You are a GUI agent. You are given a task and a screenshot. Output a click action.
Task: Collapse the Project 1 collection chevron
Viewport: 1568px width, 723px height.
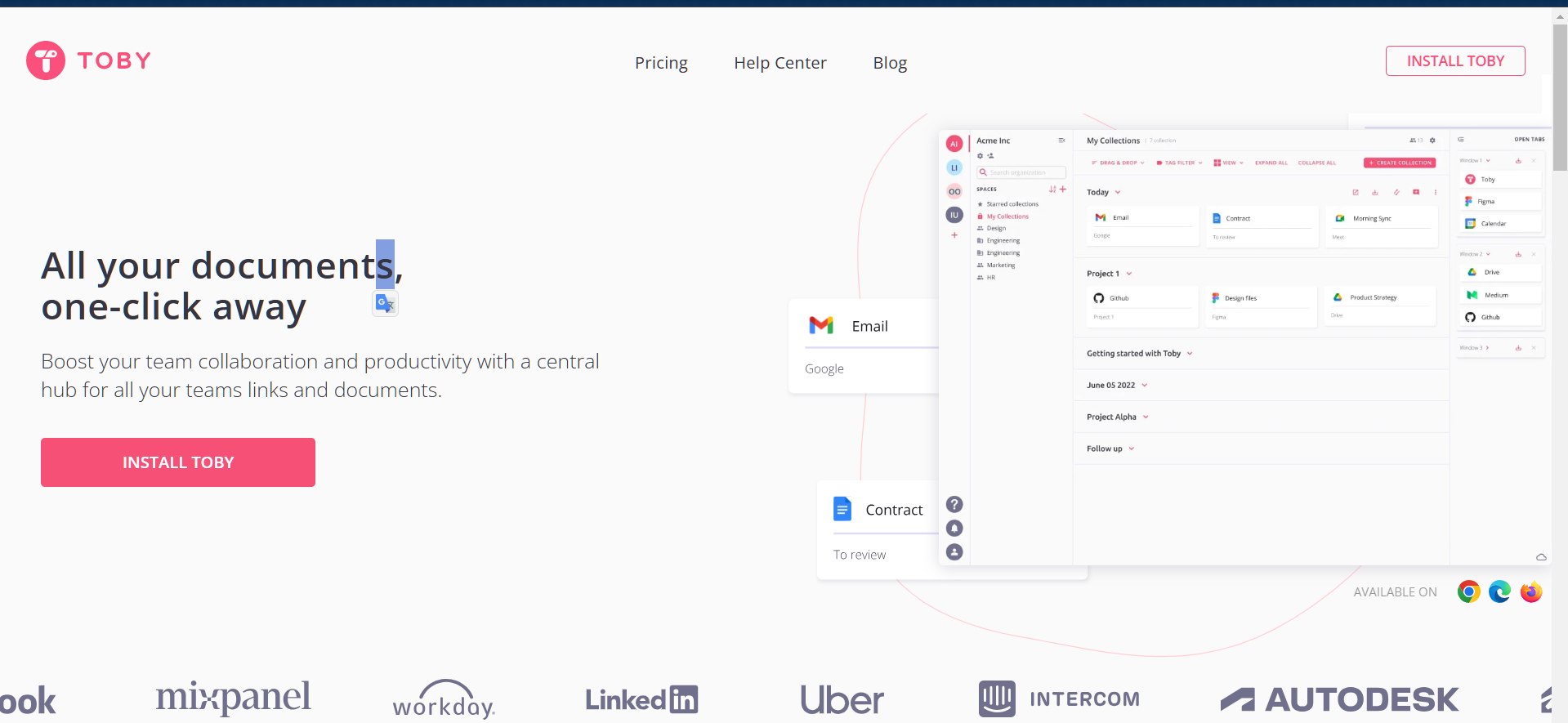tap(1129, 274)
